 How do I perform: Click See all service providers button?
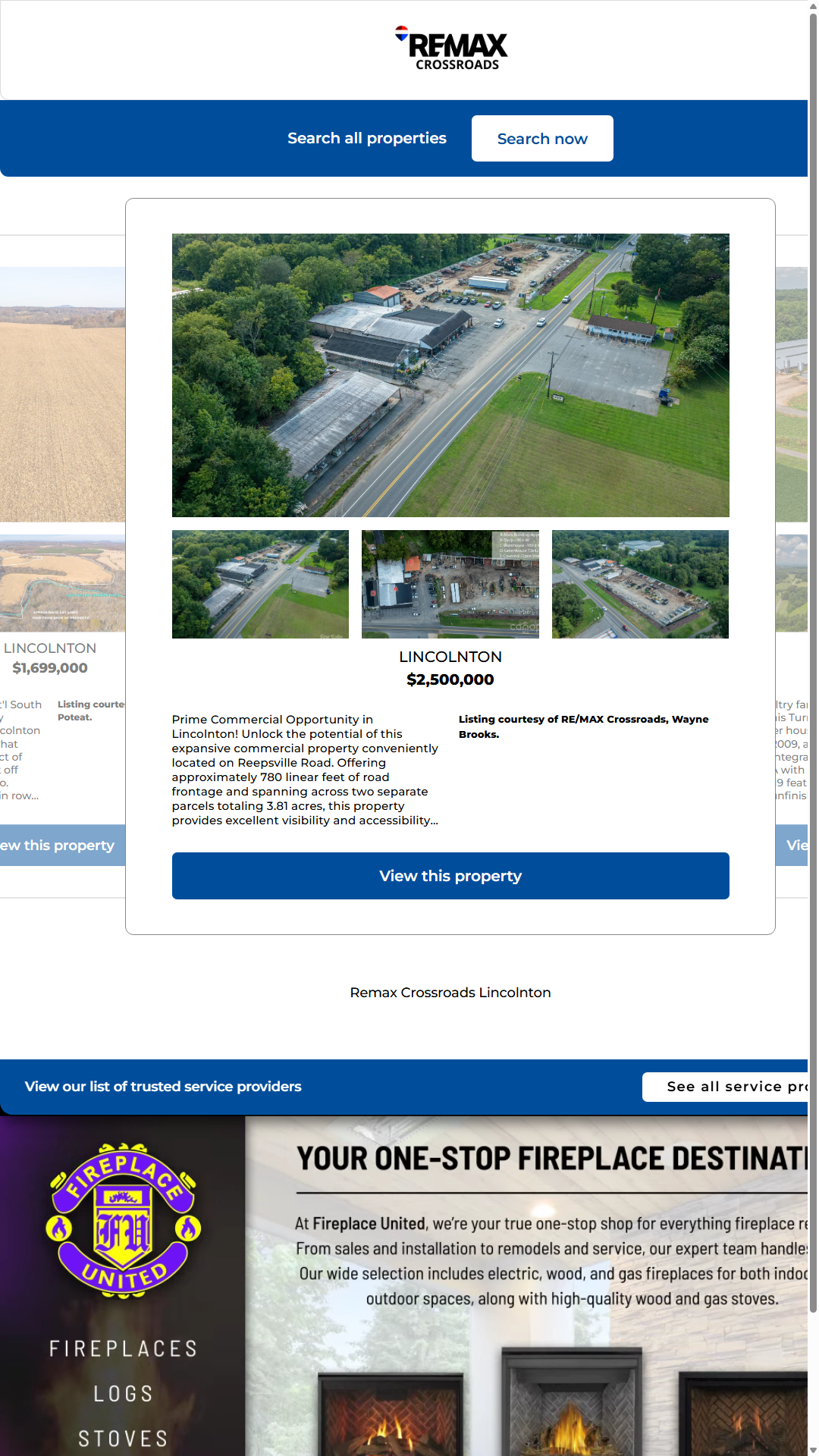(726, 1087)
